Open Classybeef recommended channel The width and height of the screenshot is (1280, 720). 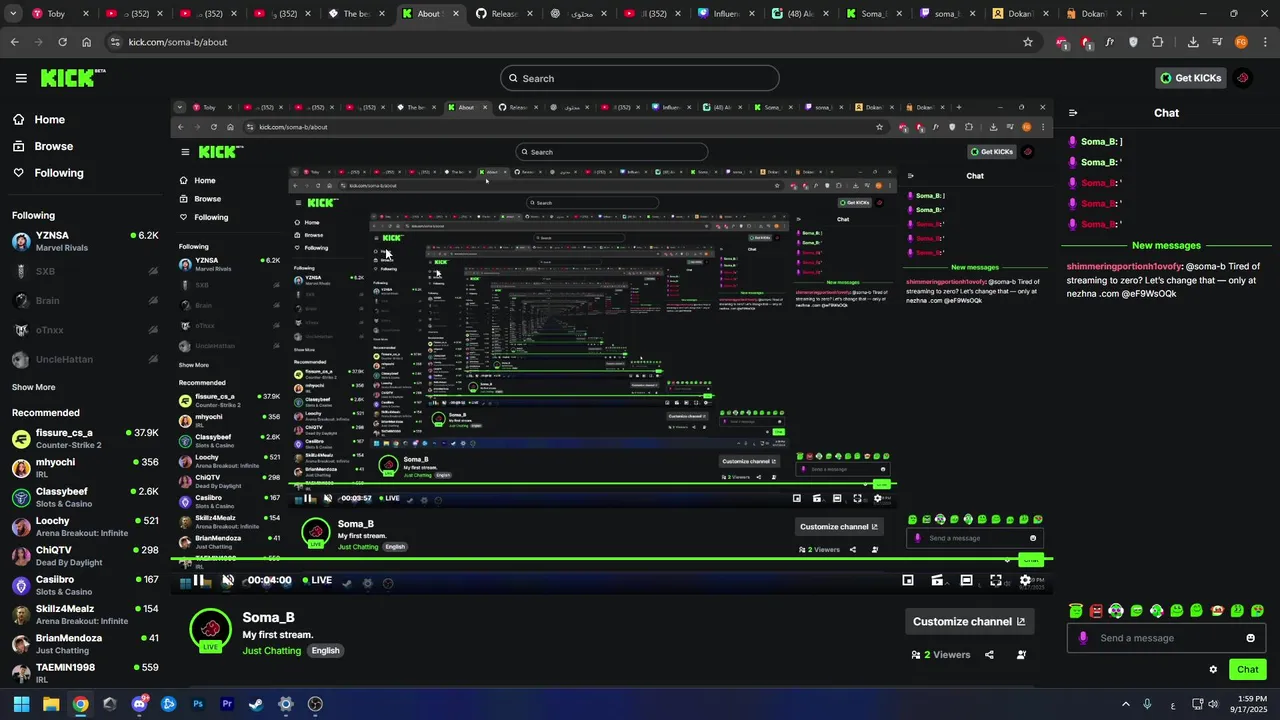tap(84, 497)
